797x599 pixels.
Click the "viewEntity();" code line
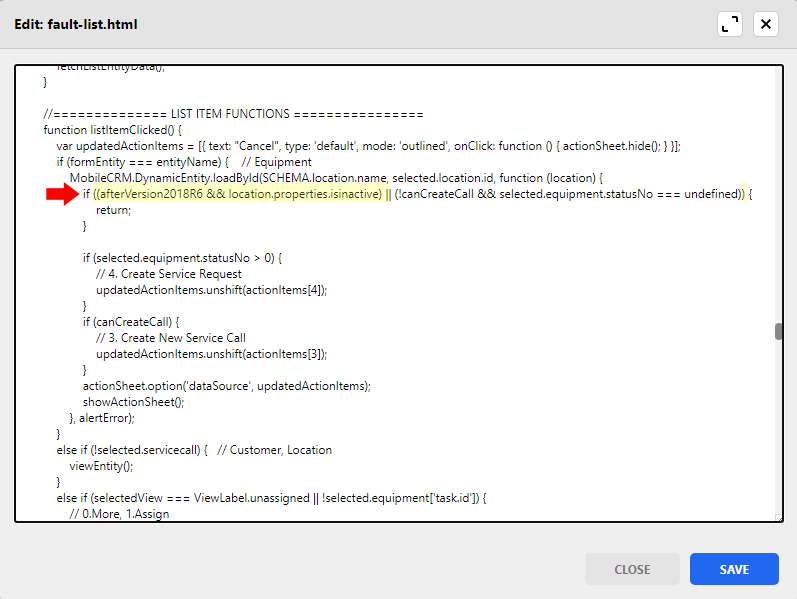[x=100, y=466]
